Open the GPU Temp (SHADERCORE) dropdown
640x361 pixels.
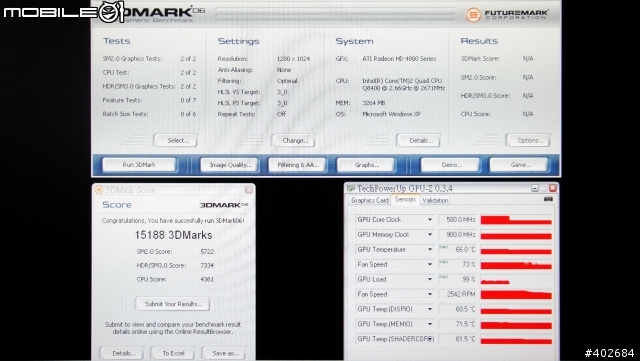[430, 339]
